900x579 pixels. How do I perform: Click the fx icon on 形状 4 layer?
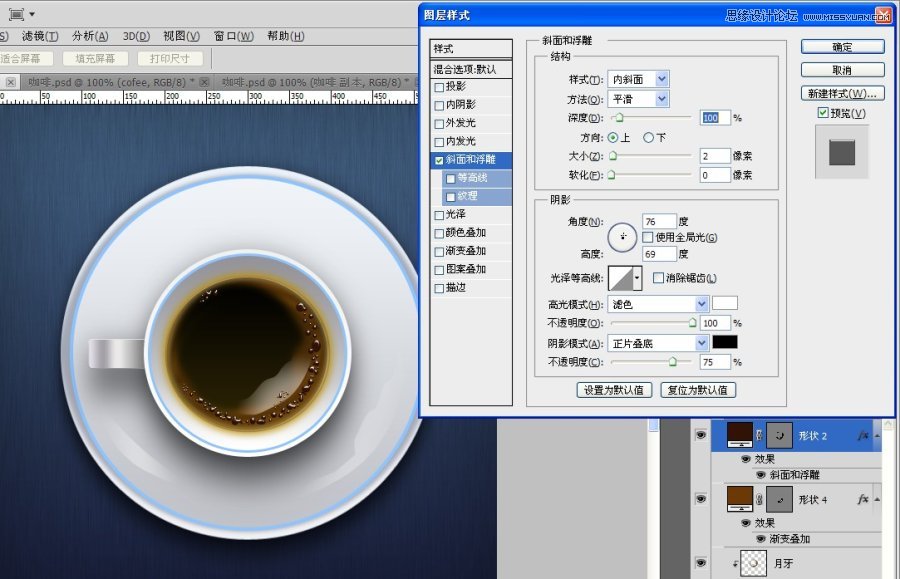(x=862, y=498)
